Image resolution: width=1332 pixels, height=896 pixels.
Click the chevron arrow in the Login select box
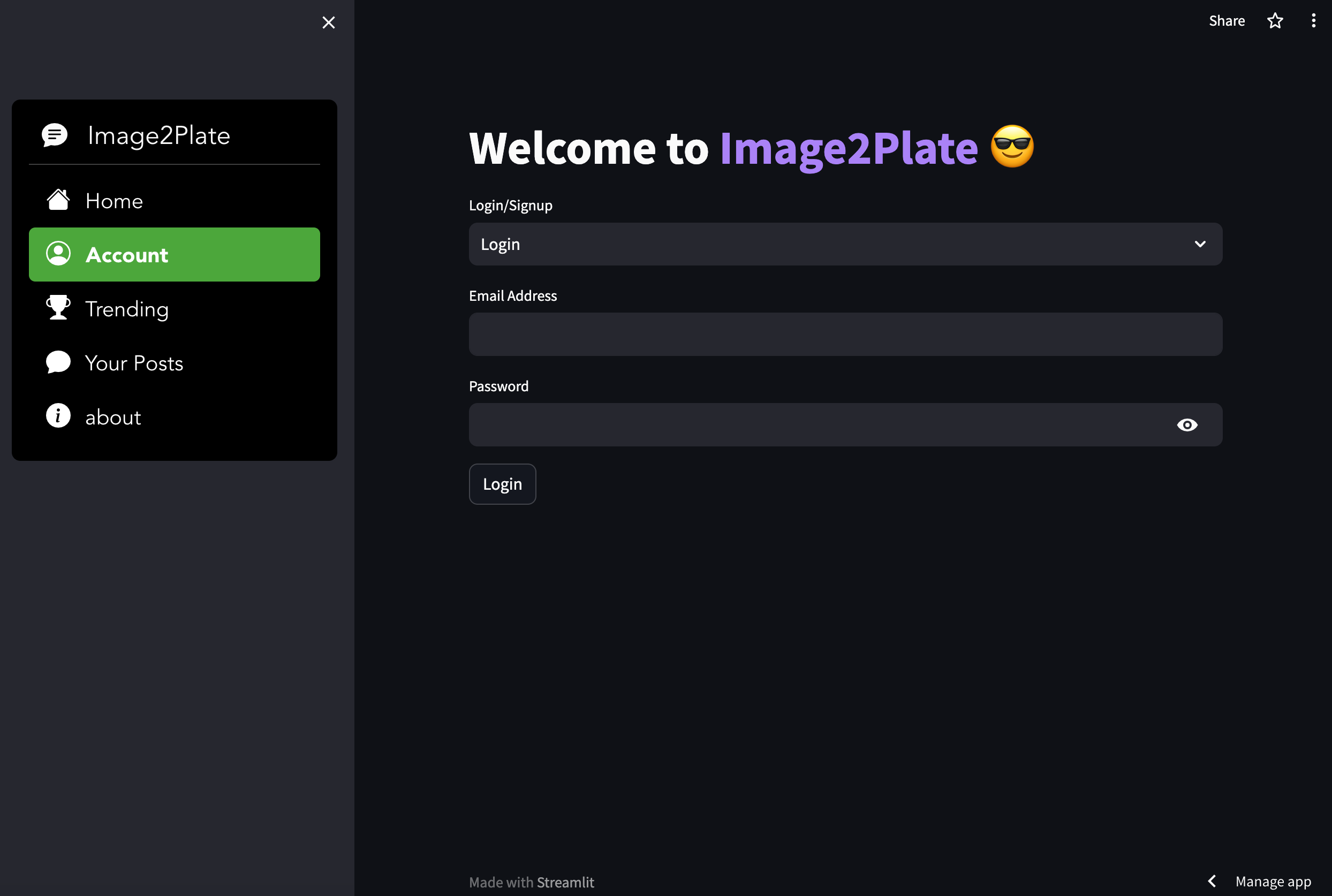point(1199,245)
